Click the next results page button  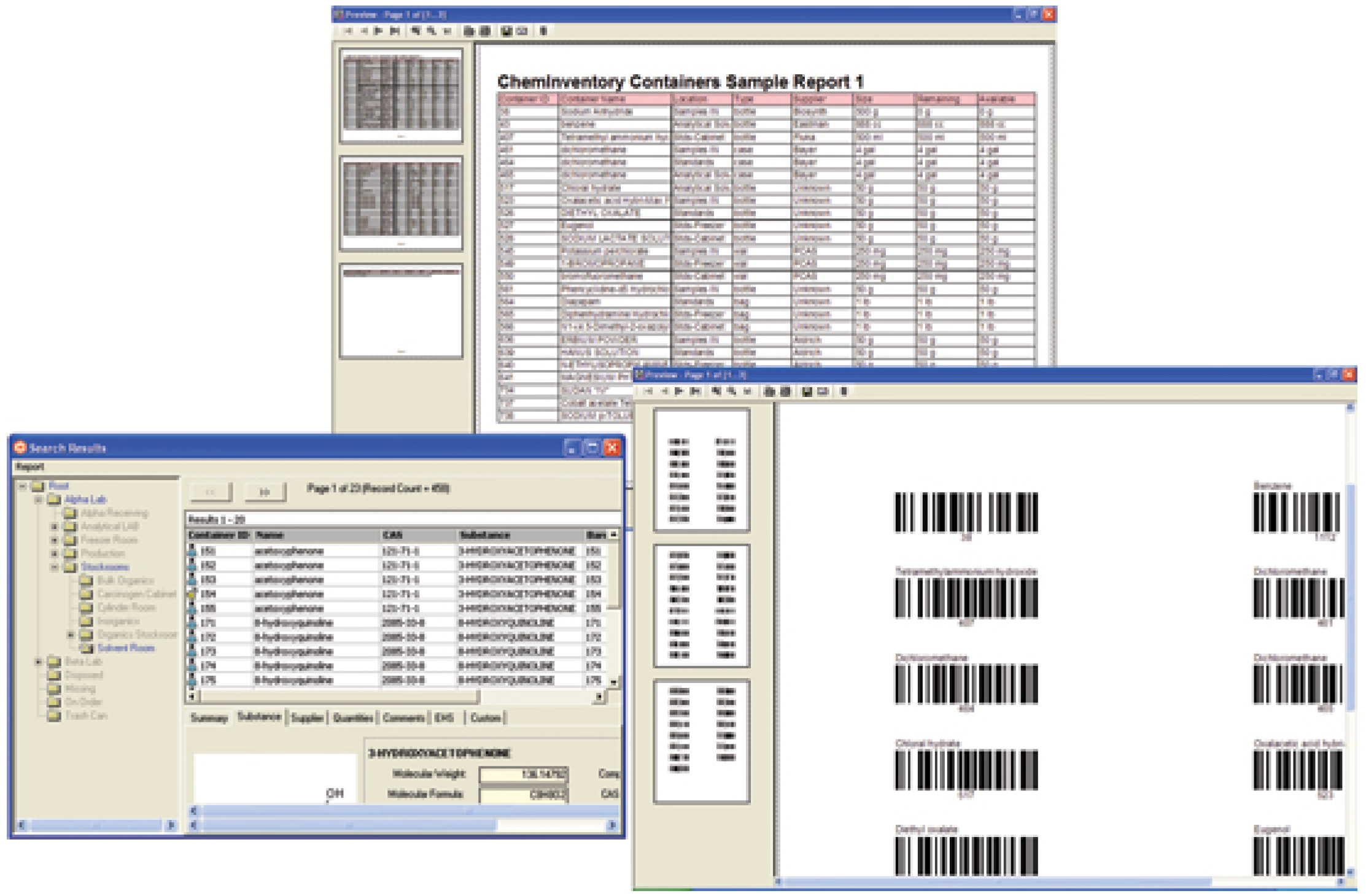[x=265, y=492]
